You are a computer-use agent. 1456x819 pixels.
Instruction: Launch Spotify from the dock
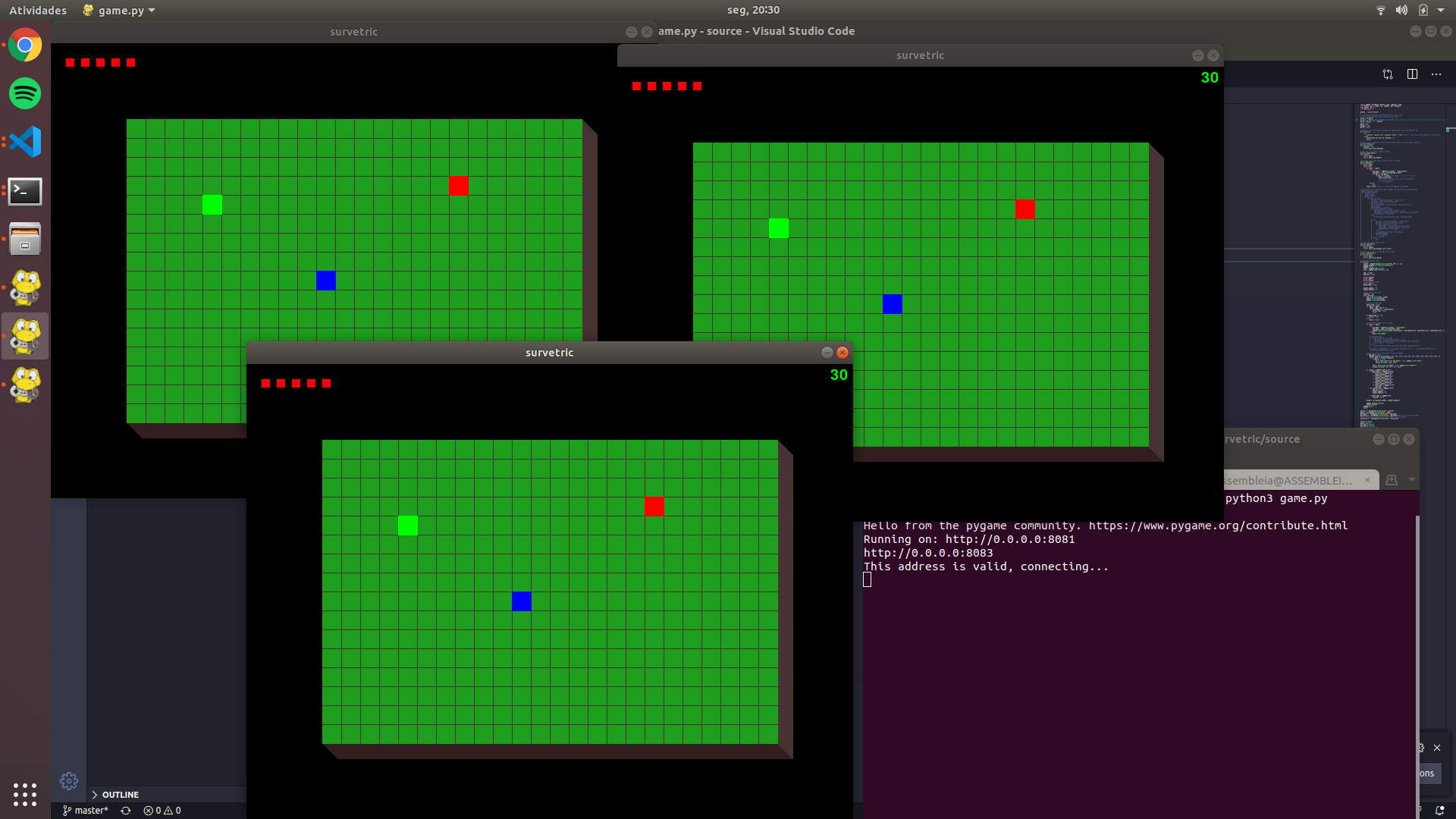(x=25, y=94)
